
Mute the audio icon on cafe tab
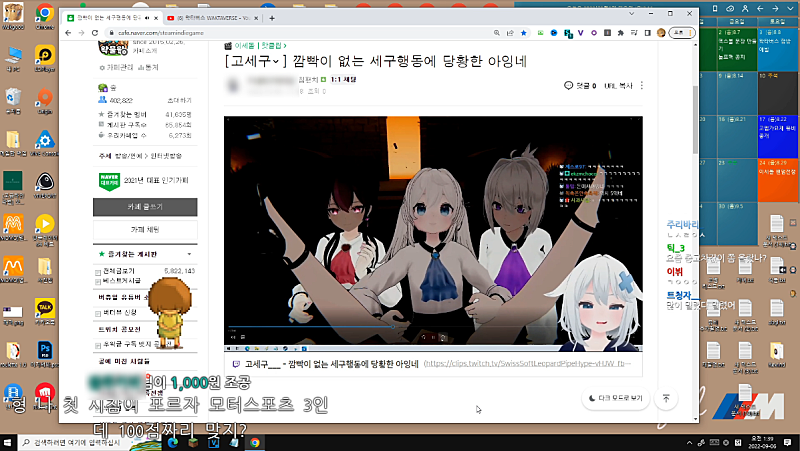click(147, 18)
